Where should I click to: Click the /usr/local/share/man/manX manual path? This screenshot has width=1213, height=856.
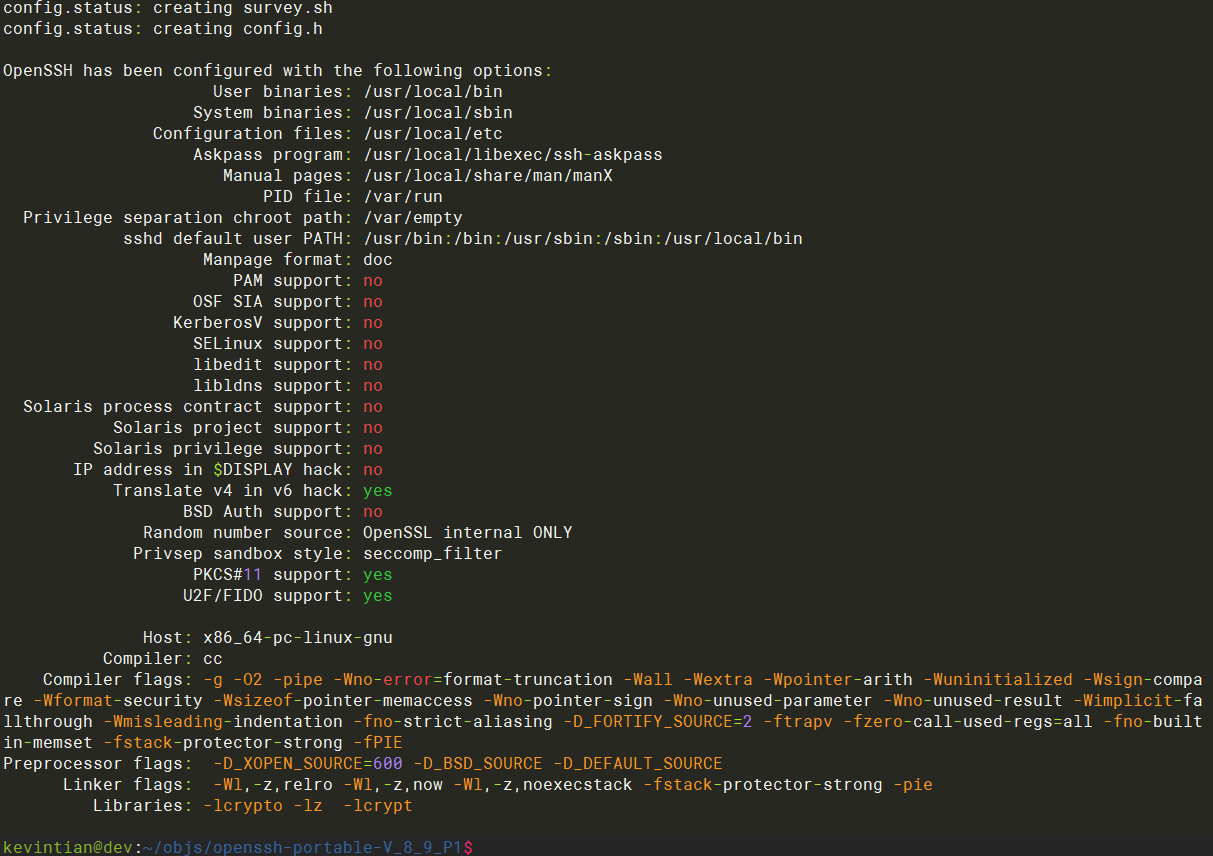(487, 176)
